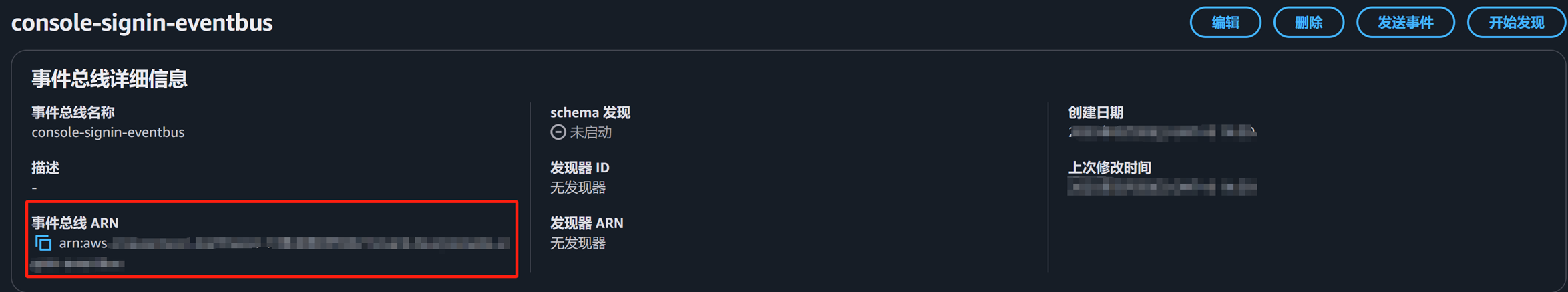This screenshot has width=1568, height=292.
Task: Click the schema 发现 label
Action: pos(590,112)
